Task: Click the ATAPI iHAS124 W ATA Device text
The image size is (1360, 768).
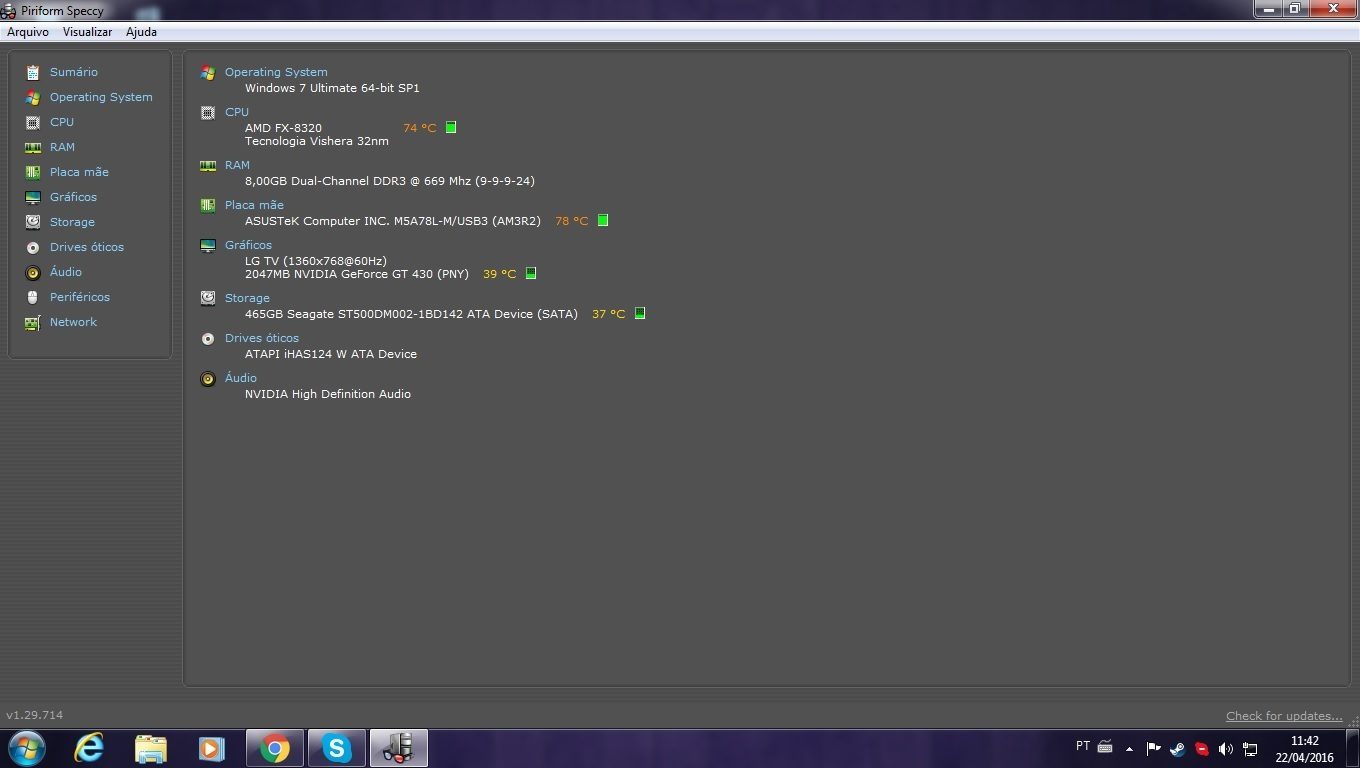Action: point(331,354)
